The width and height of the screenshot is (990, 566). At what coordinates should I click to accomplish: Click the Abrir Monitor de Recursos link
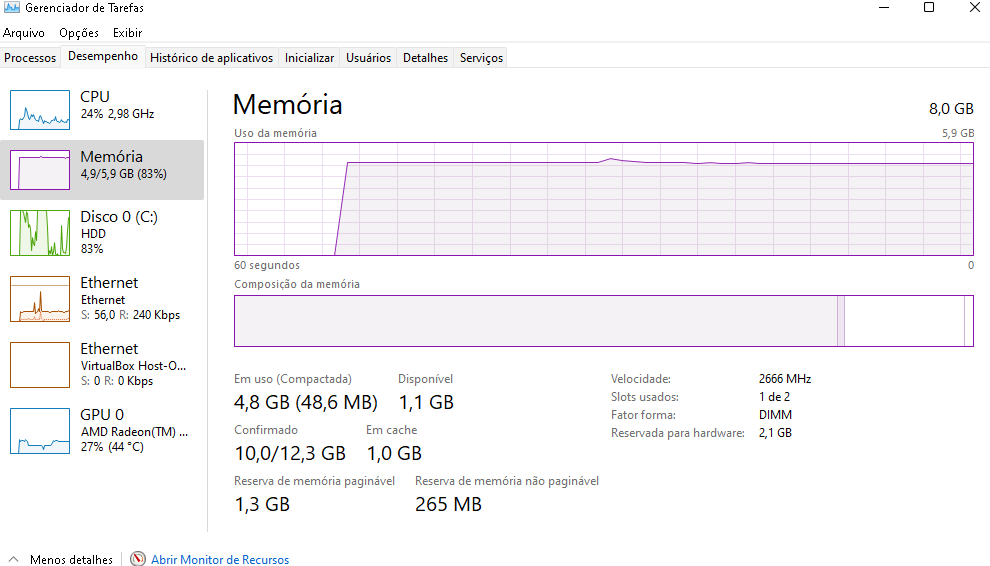coord(220,559)
